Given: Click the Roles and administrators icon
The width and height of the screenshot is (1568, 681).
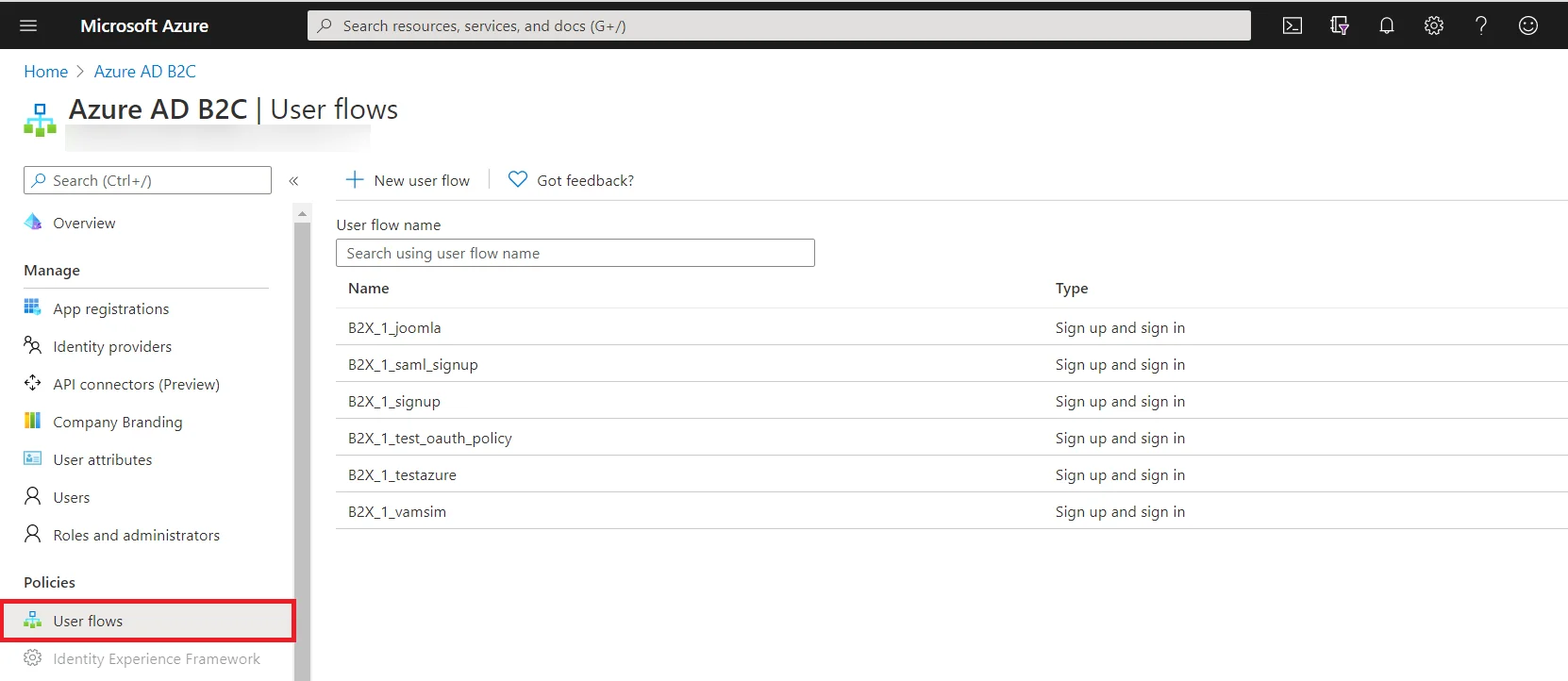Looking at the screenshot, I should pos(33,534).
